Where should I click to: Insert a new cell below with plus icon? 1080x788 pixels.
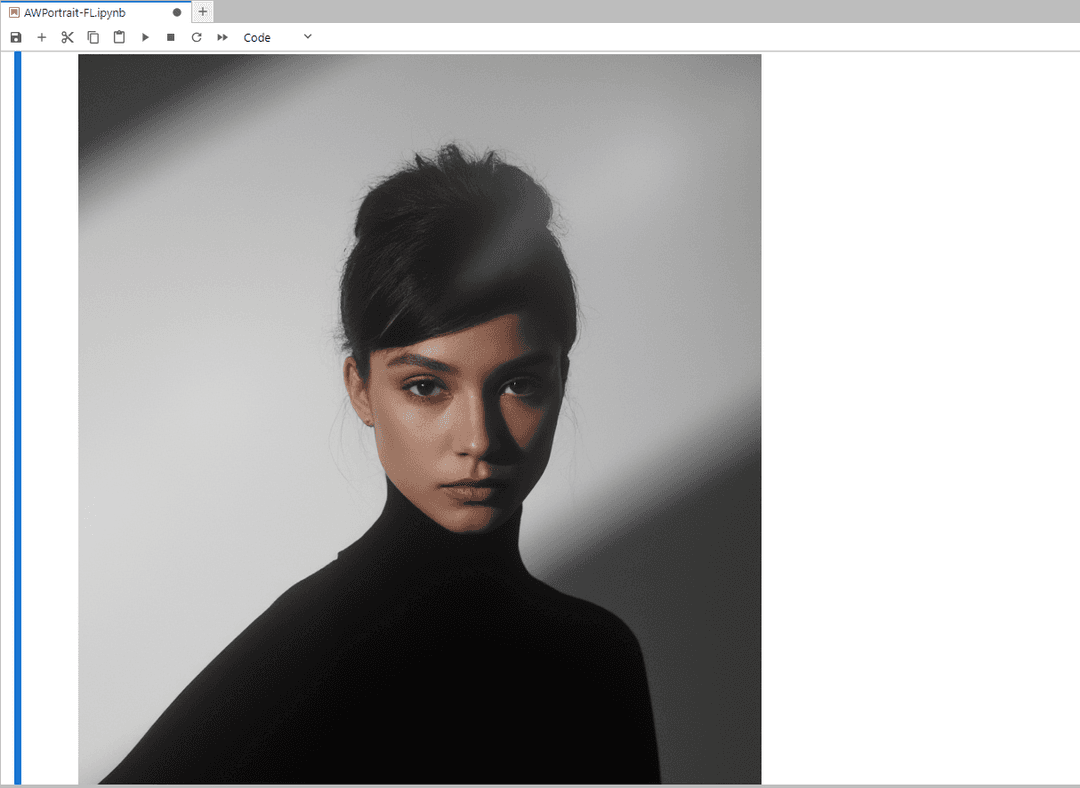41,37
